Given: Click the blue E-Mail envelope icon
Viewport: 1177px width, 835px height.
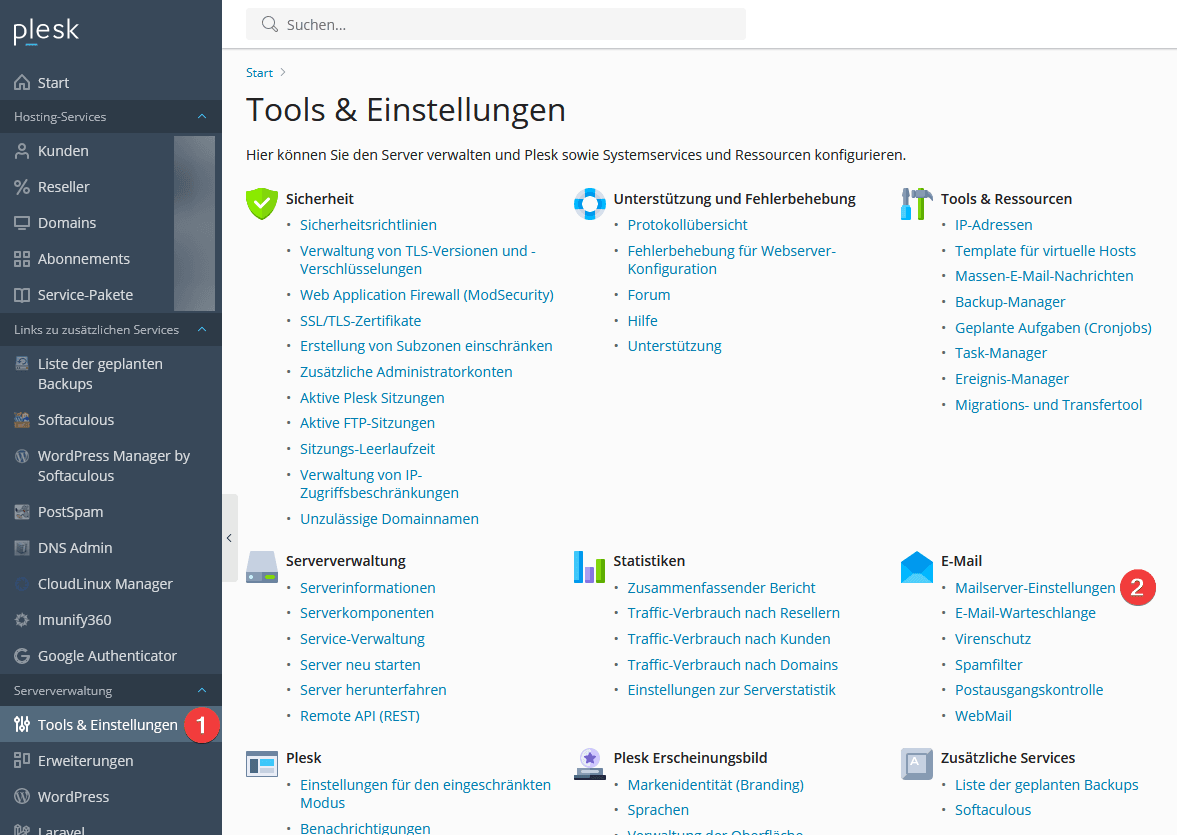Looking at the screenshot, I should 916,566.
